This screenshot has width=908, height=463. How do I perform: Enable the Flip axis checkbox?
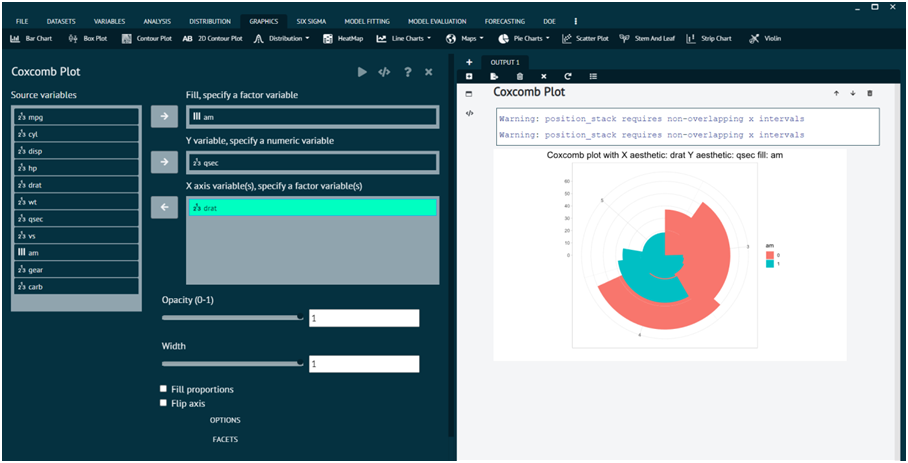click(163, 403)
